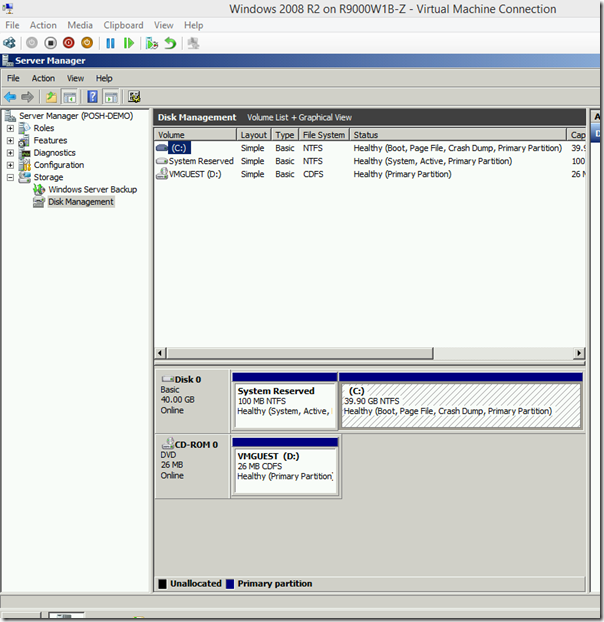Screen dimensions: 604x622
Task: Turn off the VM with the black stop icon
Action: 50,43
